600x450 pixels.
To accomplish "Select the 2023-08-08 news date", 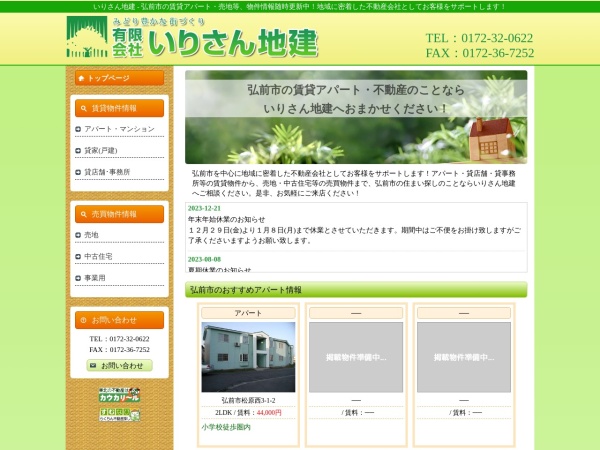I will tap(204, 259).
